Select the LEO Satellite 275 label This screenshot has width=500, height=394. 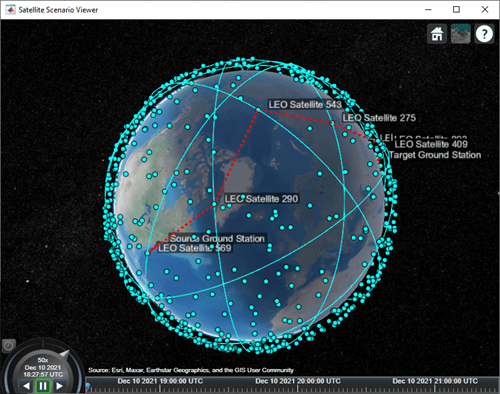point(379,118)
